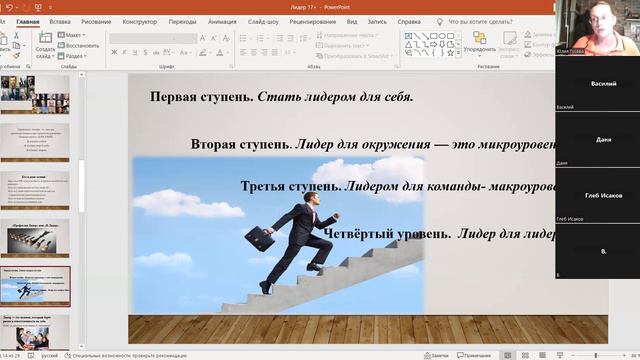Undo the last action in title bar
The height and width of the screenshot is (360, 640).
[x=10, y=7]
